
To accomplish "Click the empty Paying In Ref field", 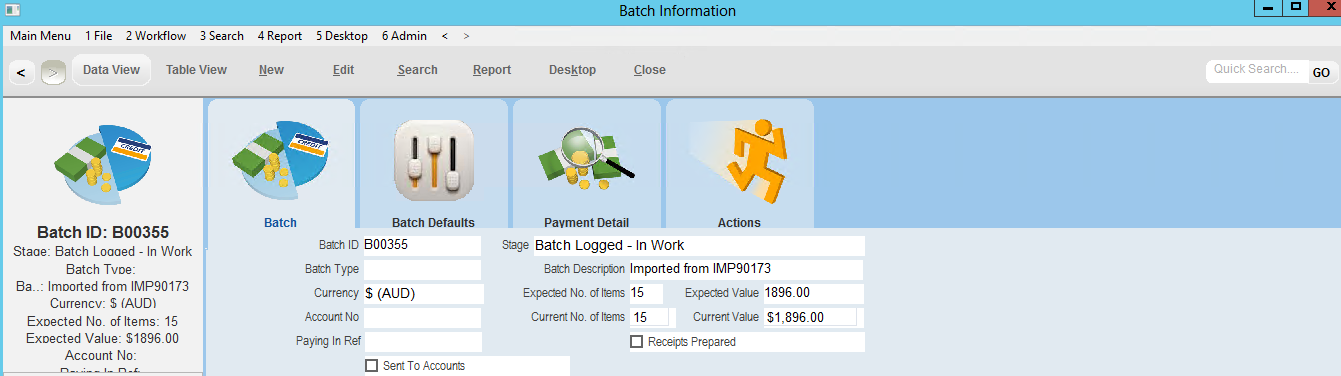I will (422, 342).
